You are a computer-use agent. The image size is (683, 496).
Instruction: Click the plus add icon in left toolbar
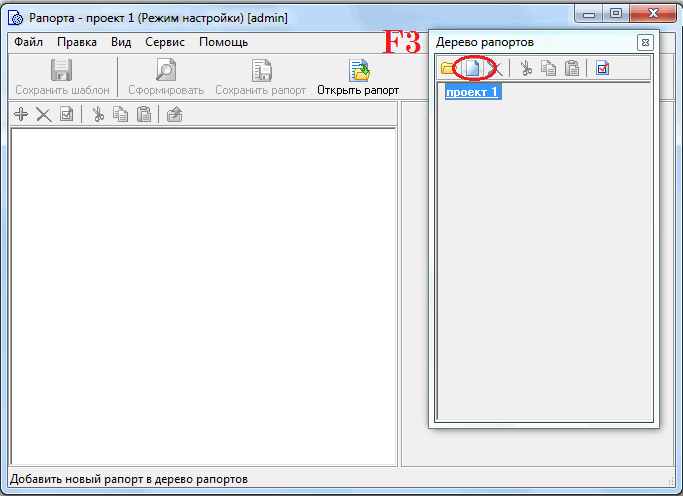[x=21, y=115]
